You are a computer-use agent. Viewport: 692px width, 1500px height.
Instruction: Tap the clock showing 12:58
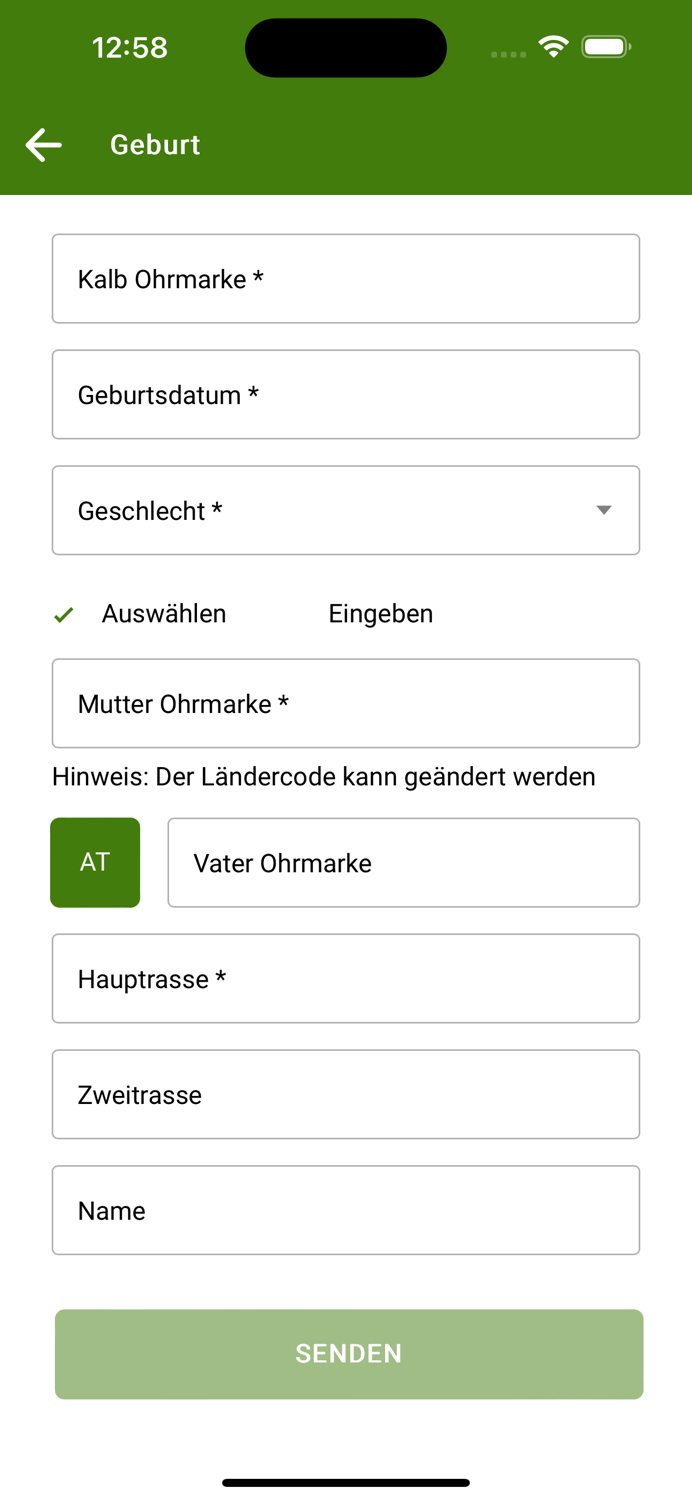(130, 47)
